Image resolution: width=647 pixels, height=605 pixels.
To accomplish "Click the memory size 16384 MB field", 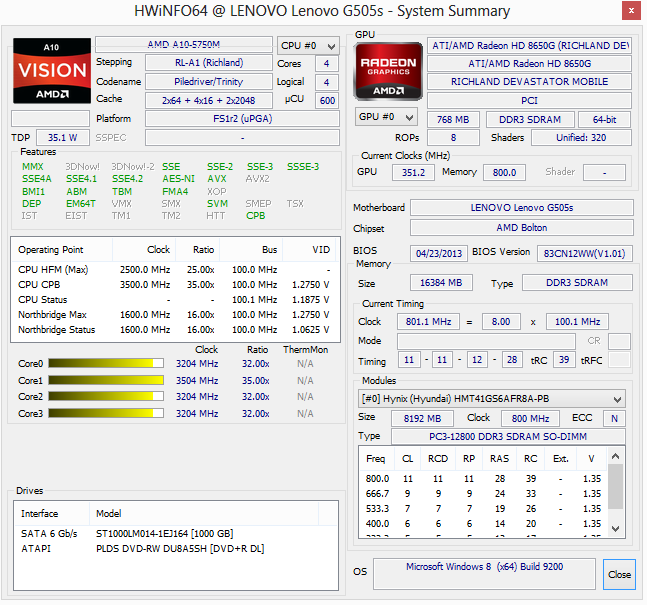I will pyautogui.click(x=441, y=283).
